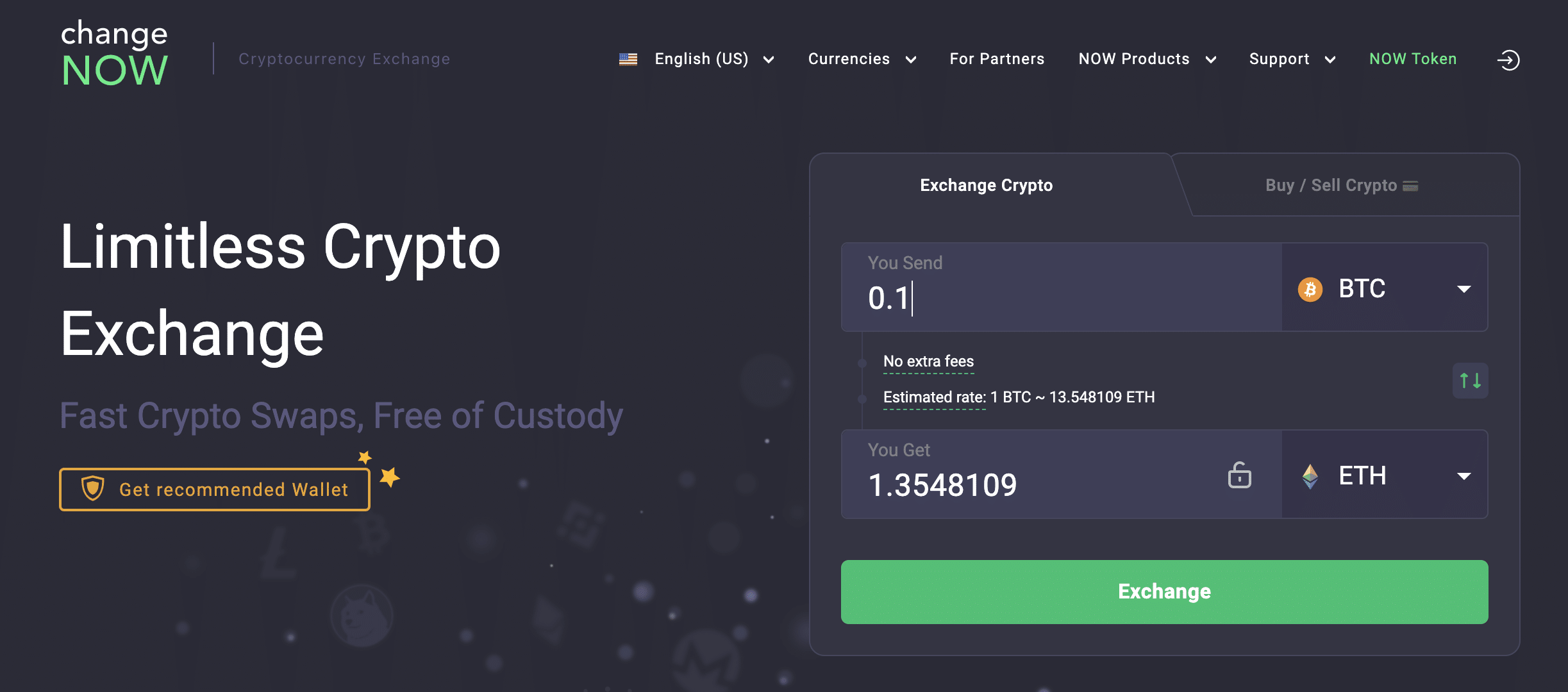Image resolution: width=1568 pixels, height=692 pixels.
Task: Open the BTC currency dropdown
Action: pos(1385,288)
